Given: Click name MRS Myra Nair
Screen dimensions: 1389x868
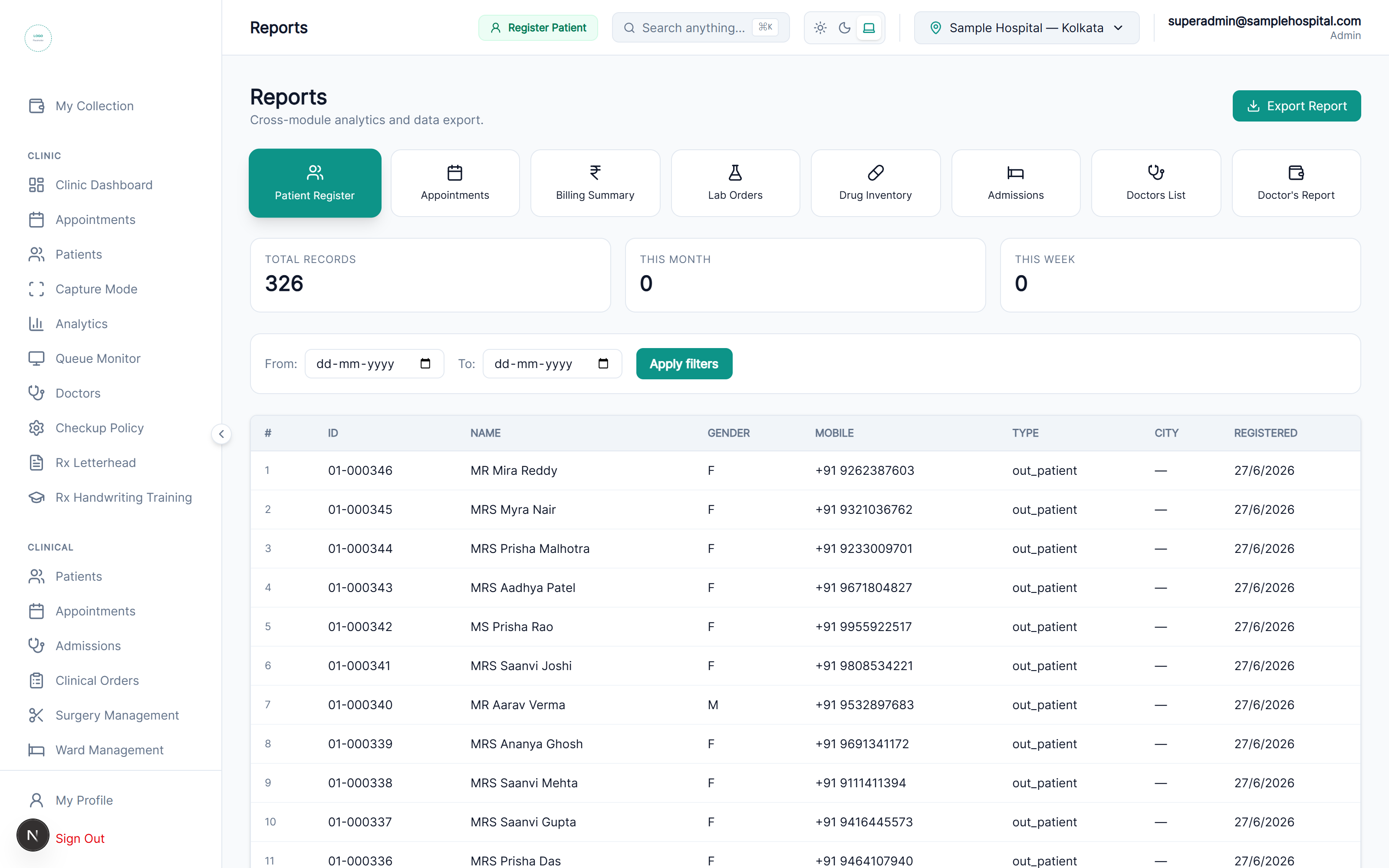Looking at the screenshot, I should coord(513,510).
